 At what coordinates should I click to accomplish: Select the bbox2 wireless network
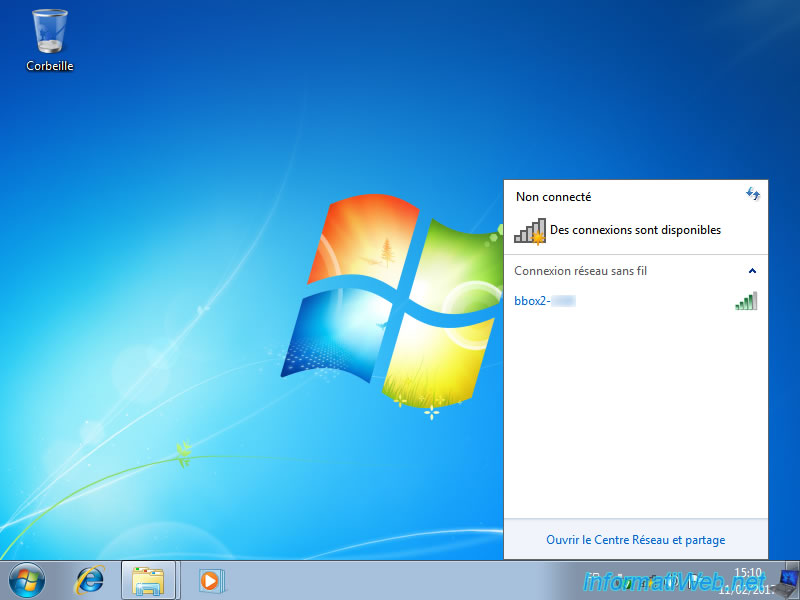635,301
